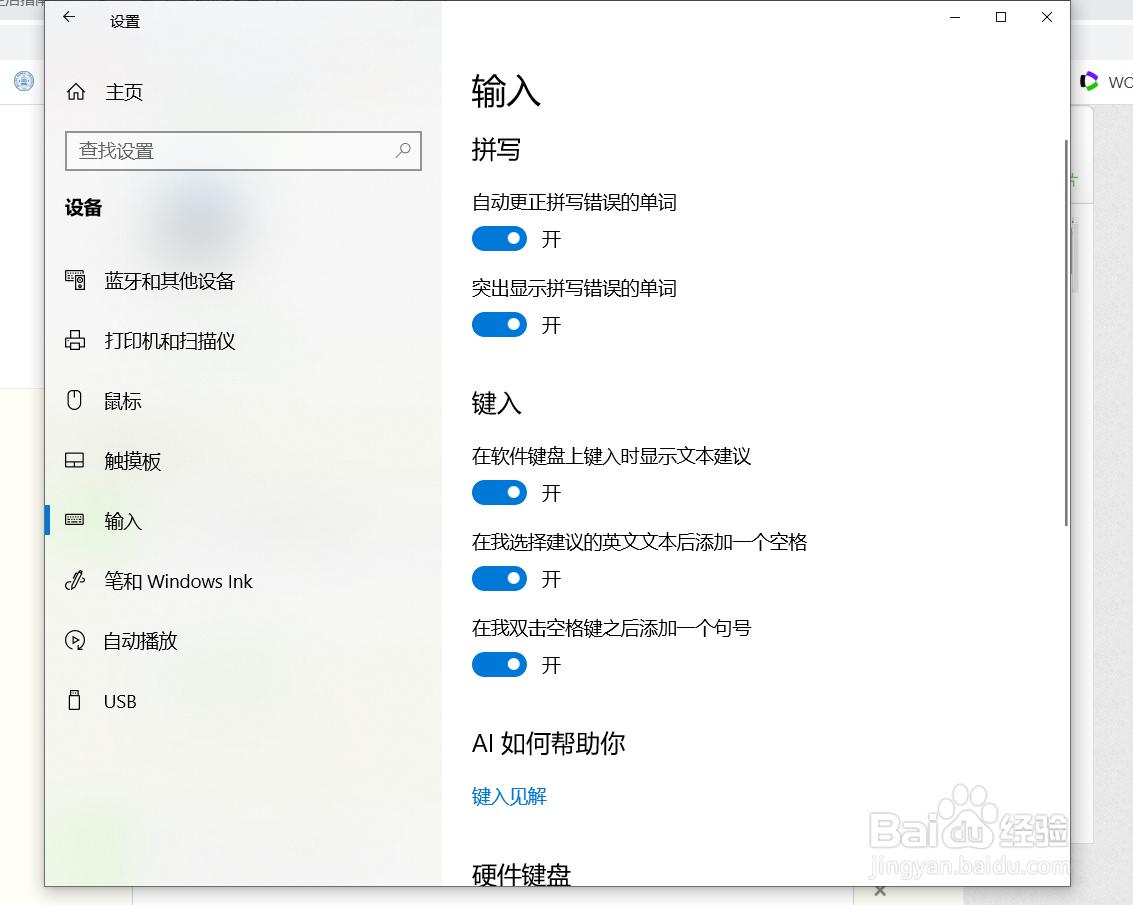
Task: Open AutoPlay settings via its icon
Action: [x=75, y=641]
